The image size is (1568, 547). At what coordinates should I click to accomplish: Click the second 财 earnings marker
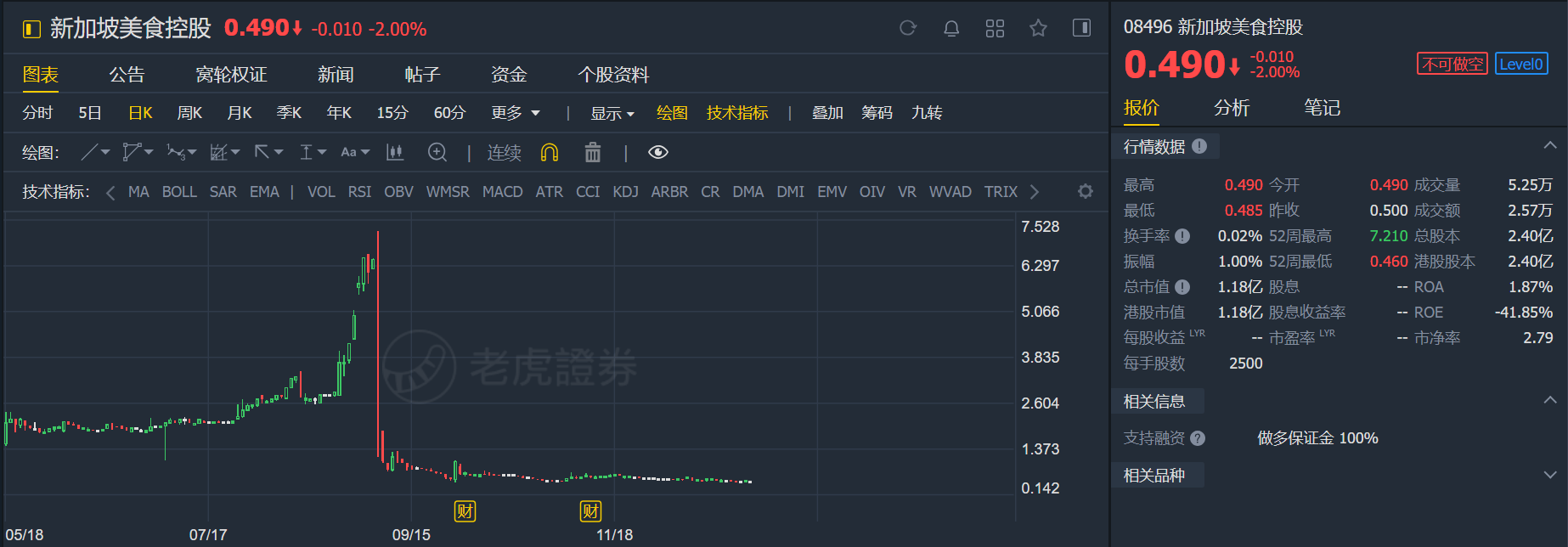590,511
